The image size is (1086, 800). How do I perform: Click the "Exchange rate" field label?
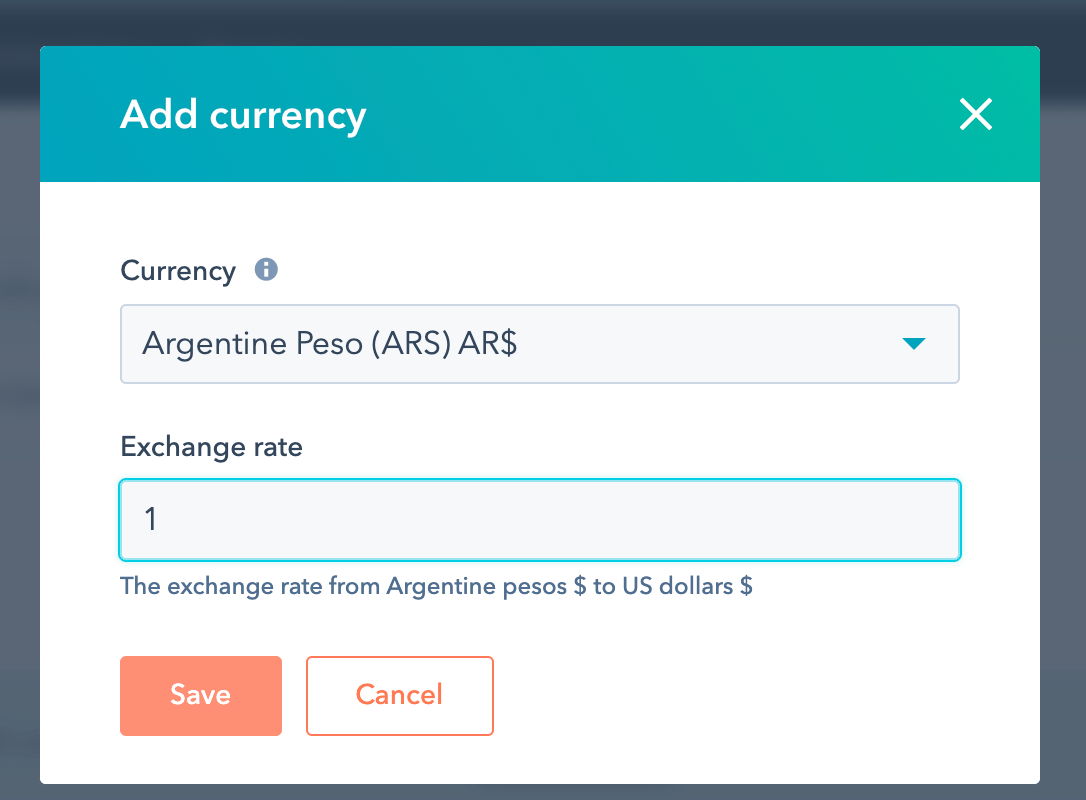coord(211,446)
